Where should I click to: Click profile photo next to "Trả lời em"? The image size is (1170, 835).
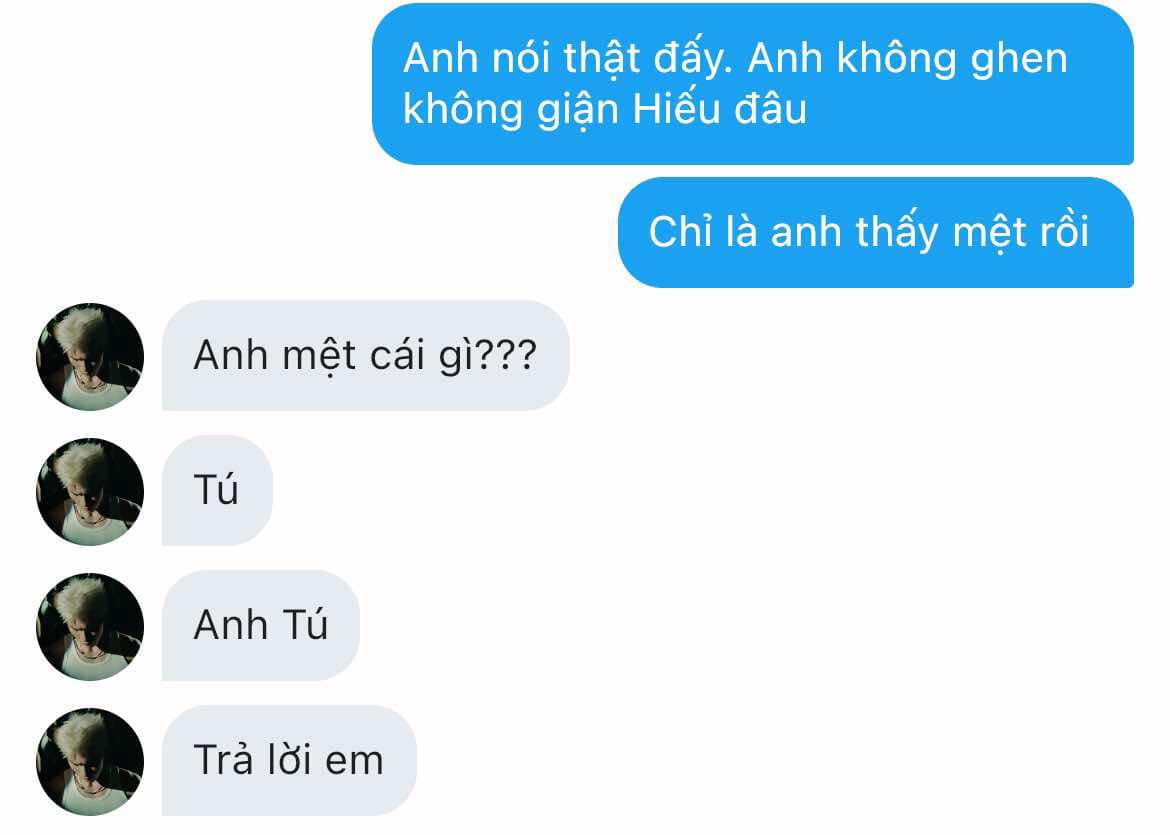(x=90, y=762)
